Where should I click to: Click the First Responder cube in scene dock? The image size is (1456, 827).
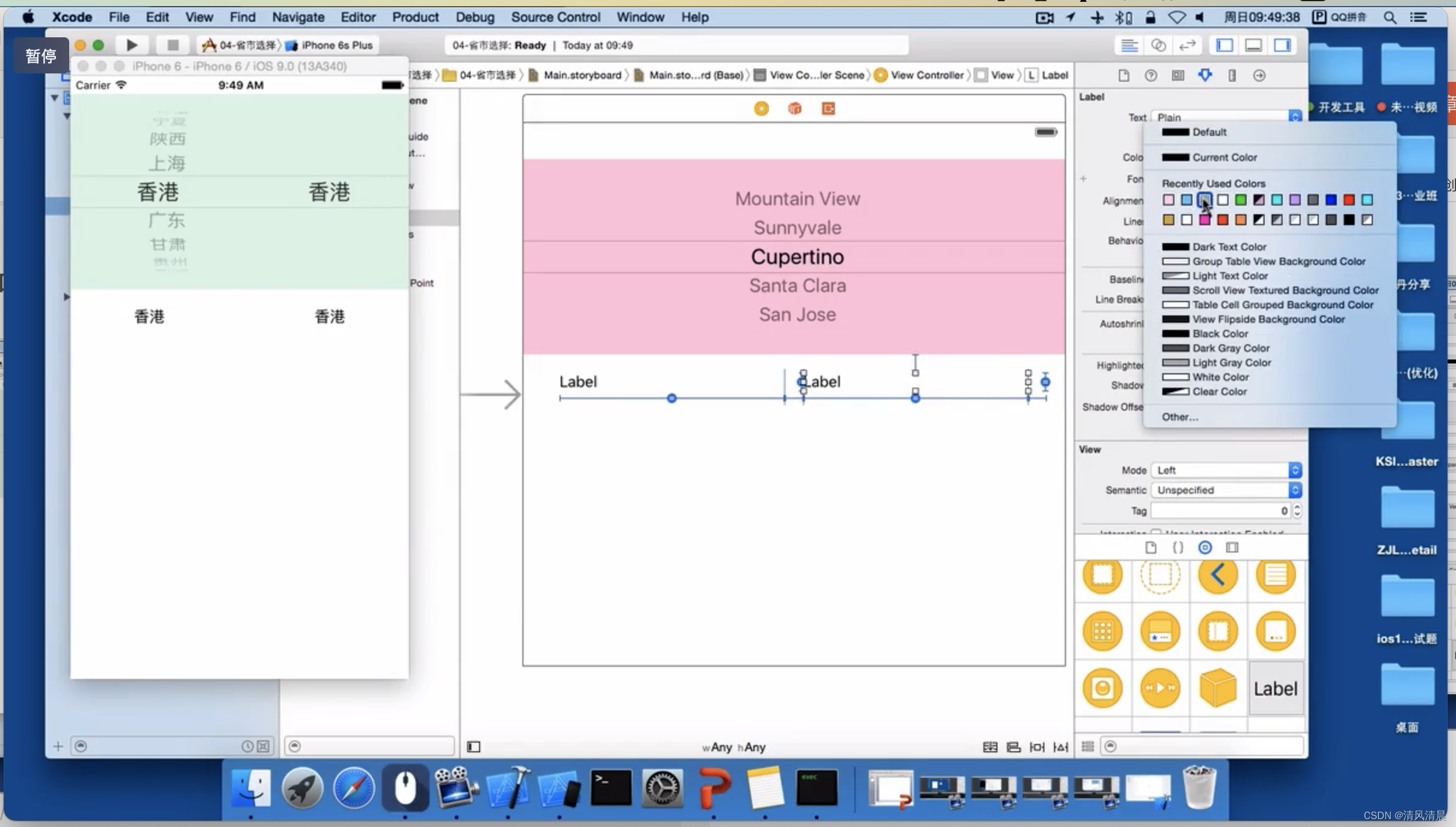[795, 108]
